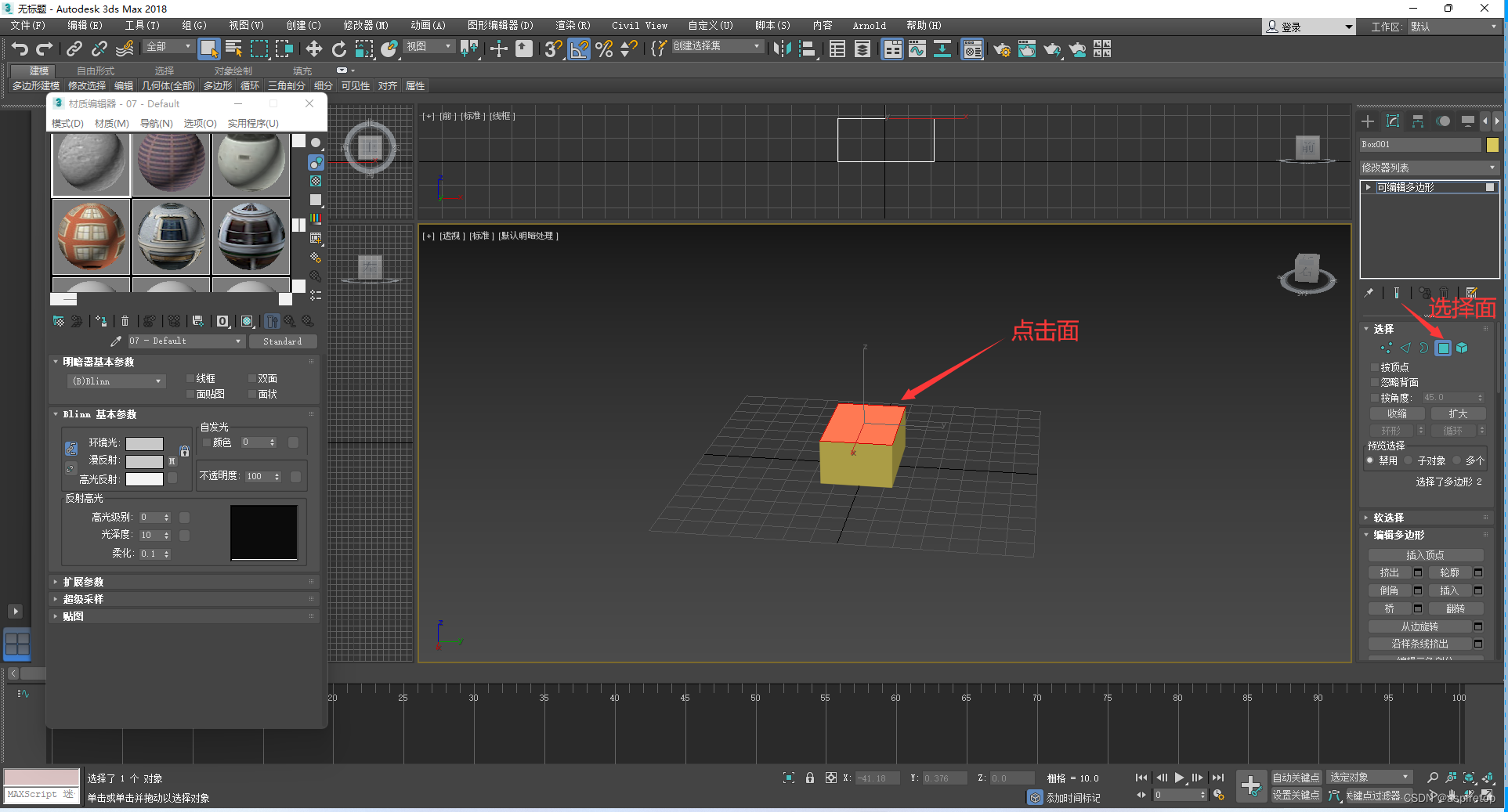The height and width of the screenshot is (812, 1508).
Task: Toggle Selection Lock padlock in status bar
Action: tap(810, 778)
